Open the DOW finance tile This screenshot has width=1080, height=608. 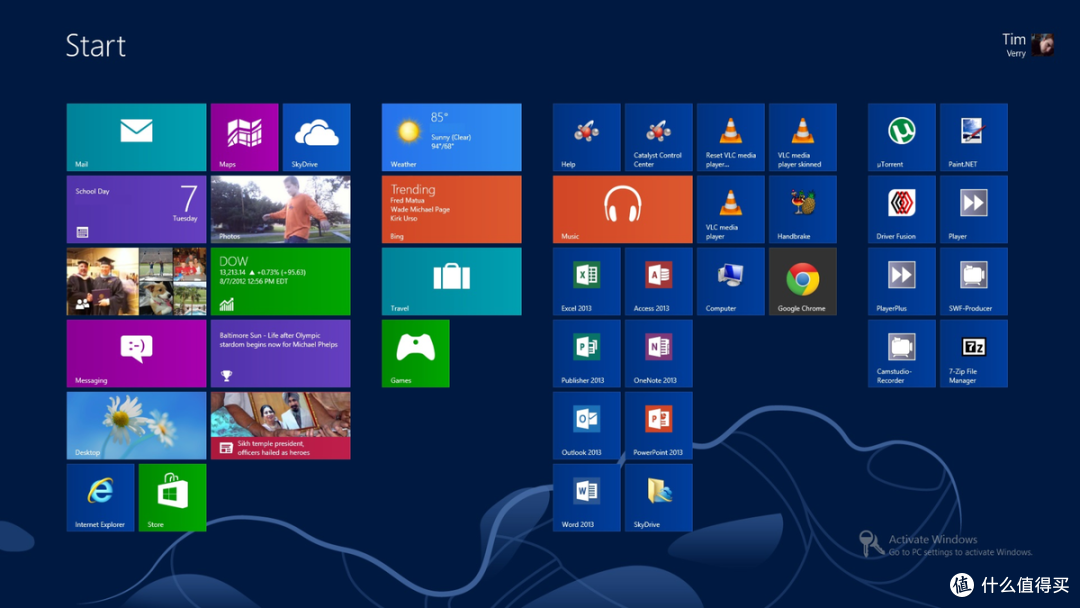280,282
